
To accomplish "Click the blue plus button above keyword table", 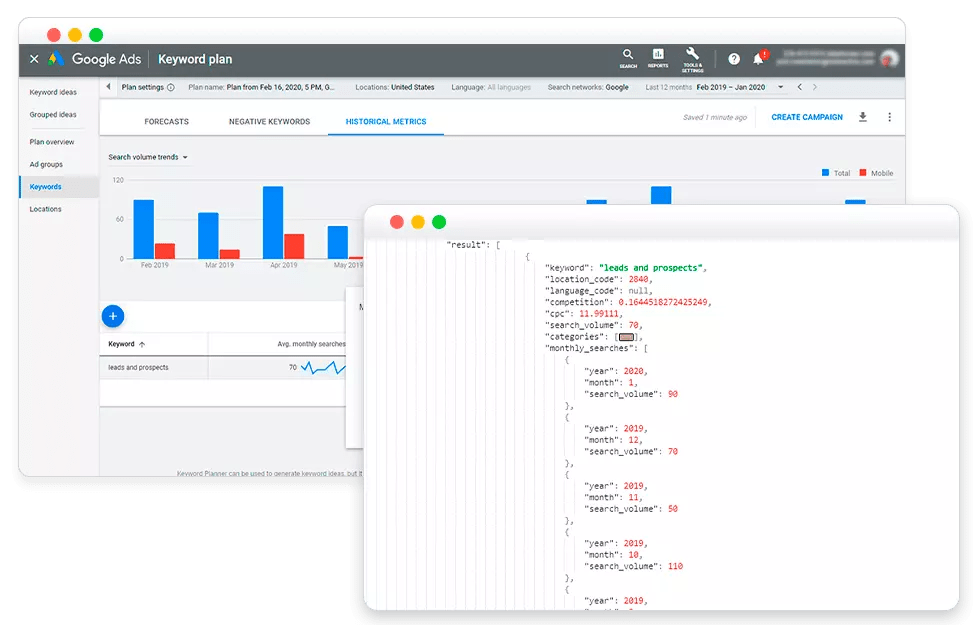I will point(113,315).
